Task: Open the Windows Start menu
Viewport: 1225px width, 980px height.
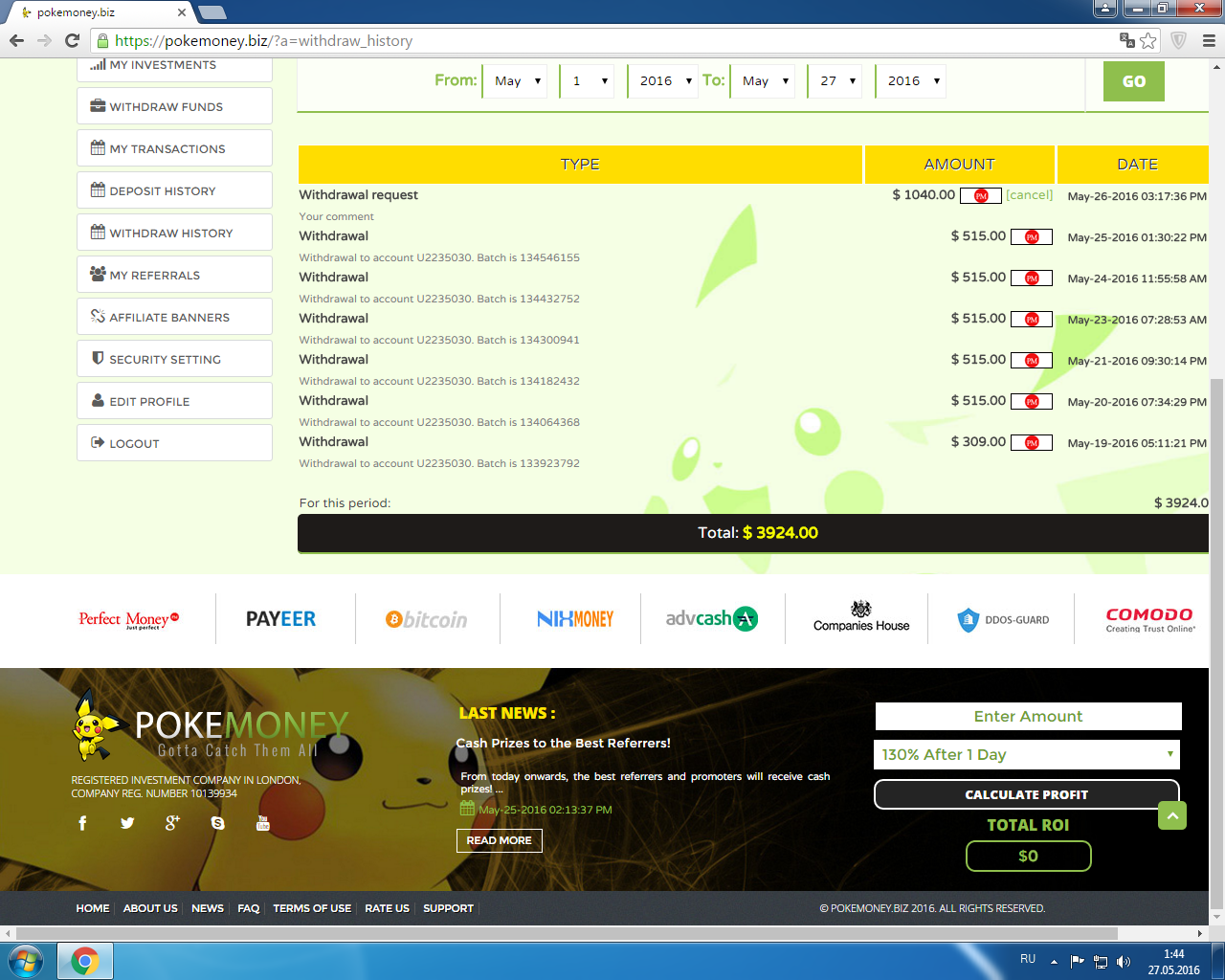Action: 25,961
